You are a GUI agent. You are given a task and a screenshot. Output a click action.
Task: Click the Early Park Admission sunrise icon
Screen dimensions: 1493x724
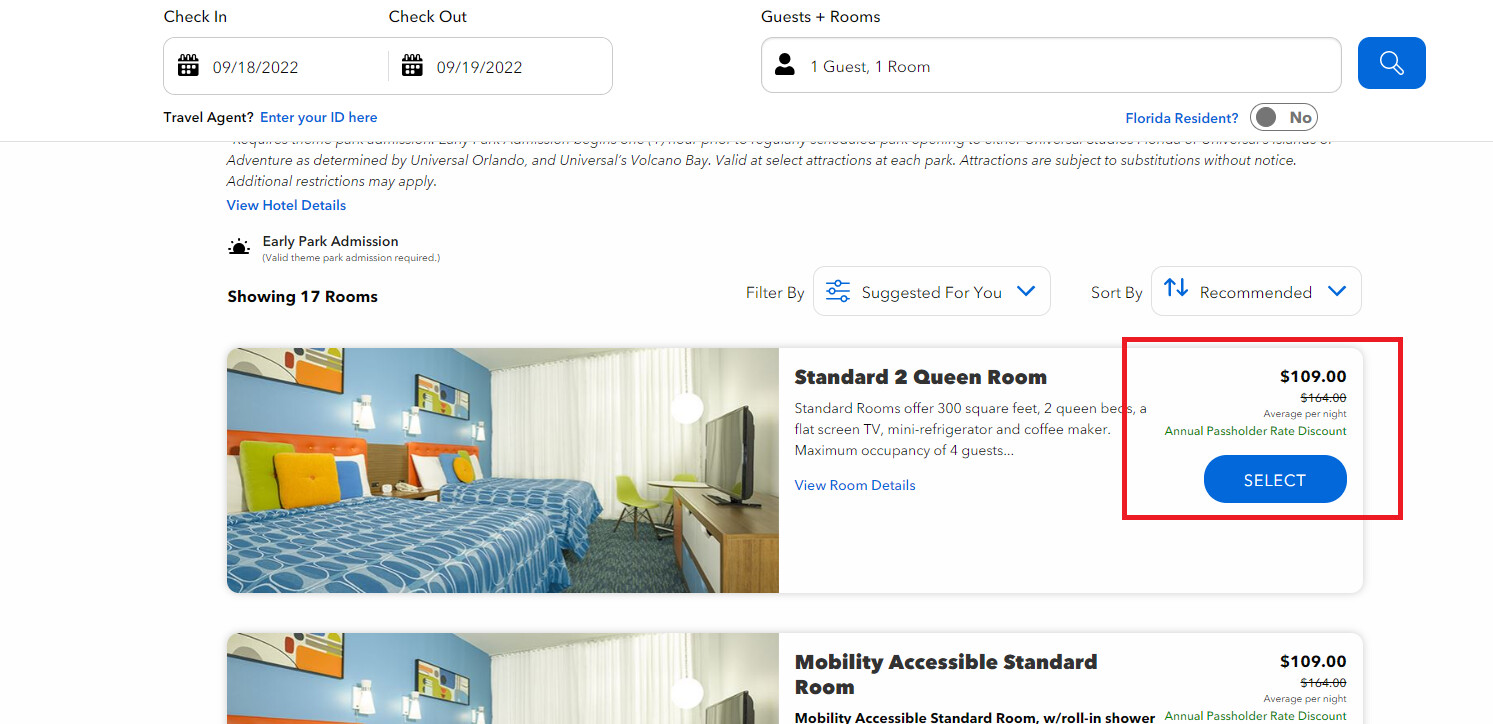tap(239, 247)
